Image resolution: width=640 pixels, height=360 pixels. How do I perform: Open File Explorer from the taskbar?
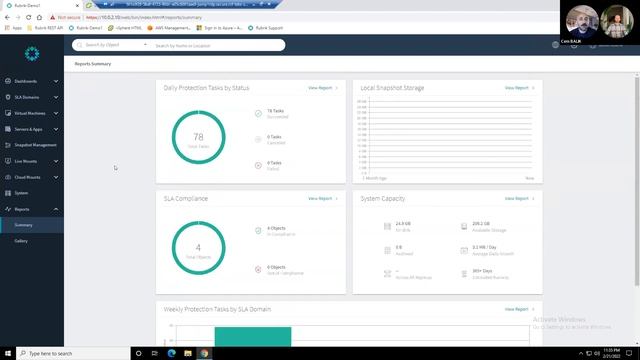(x=188, y=353)
